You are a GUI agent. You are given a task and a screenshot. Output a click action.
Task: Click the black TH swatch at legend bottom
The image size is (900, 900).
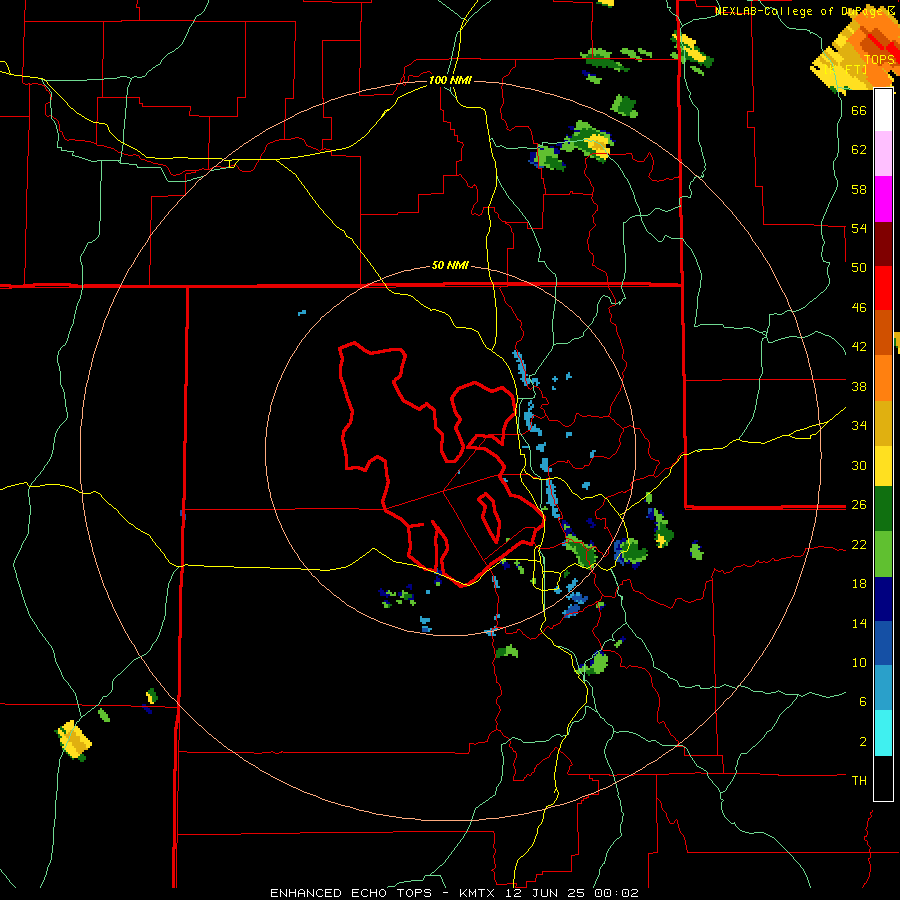(883, 778)
